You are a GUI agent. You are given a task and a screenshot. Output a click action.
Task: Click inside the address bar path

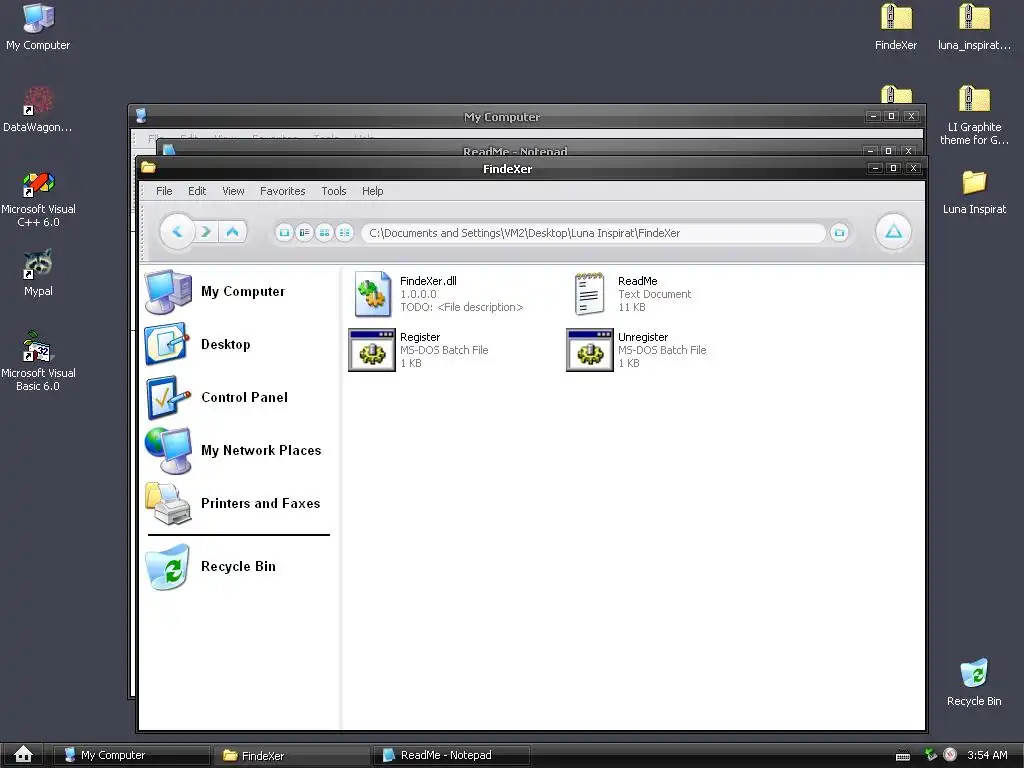[593, 233]
